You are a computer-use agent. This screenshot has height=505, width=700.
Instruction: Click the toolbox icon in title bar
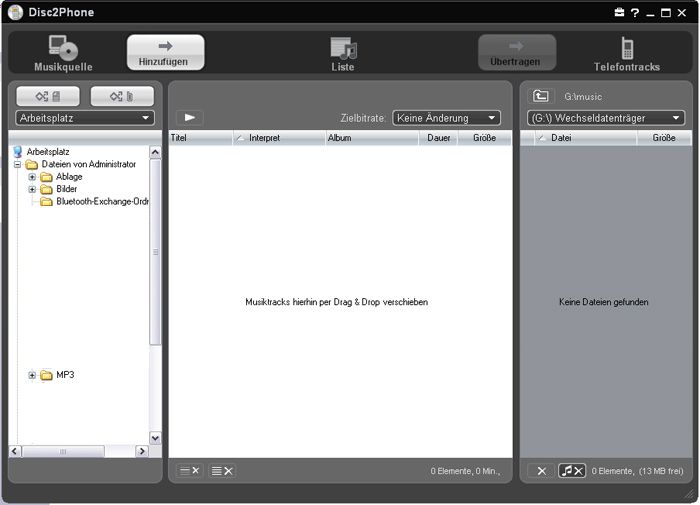pyautogui.click(x=619, y=13)
